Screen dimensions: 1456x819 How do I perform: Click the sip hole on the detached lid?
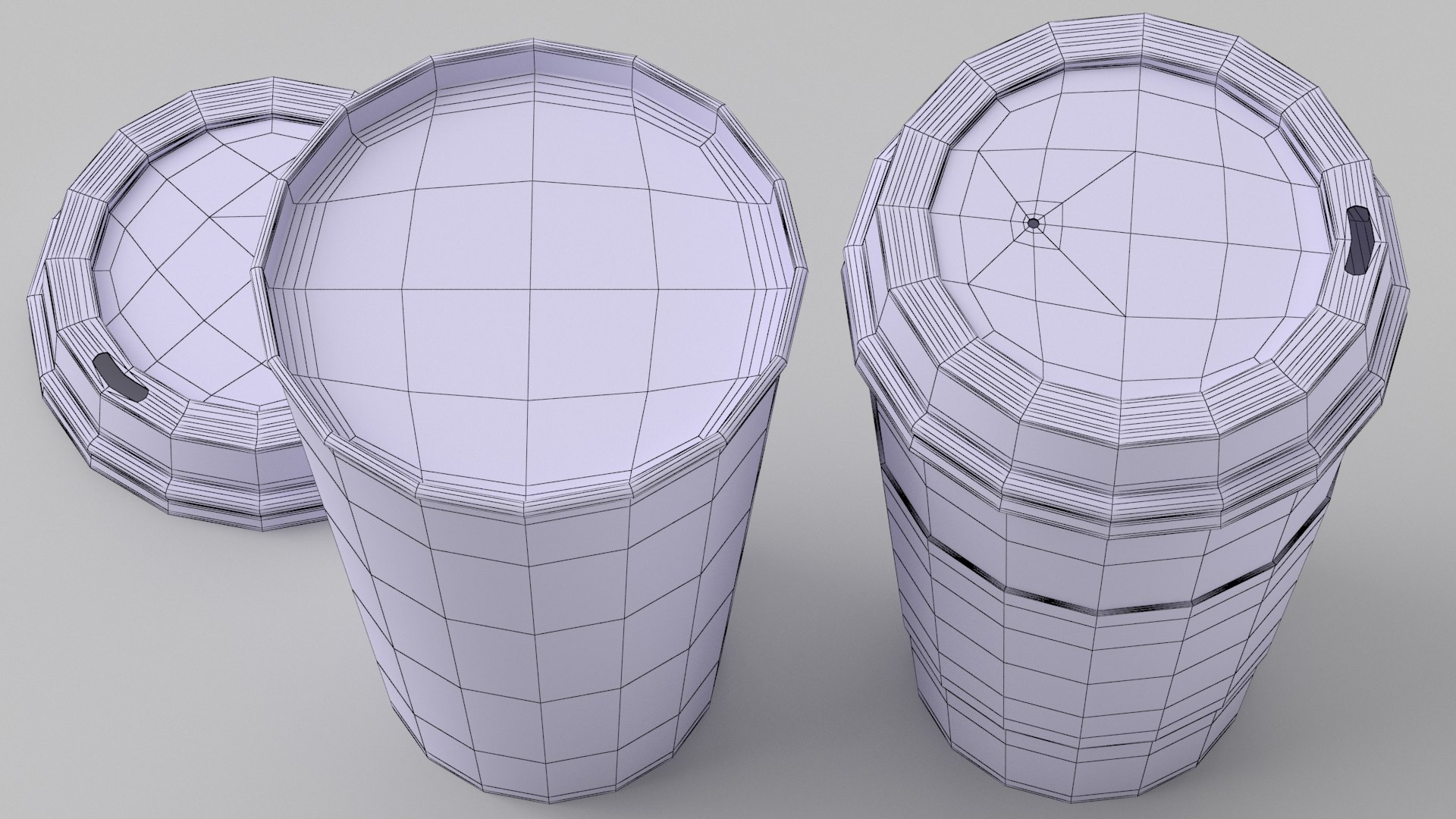pos(120,378)
